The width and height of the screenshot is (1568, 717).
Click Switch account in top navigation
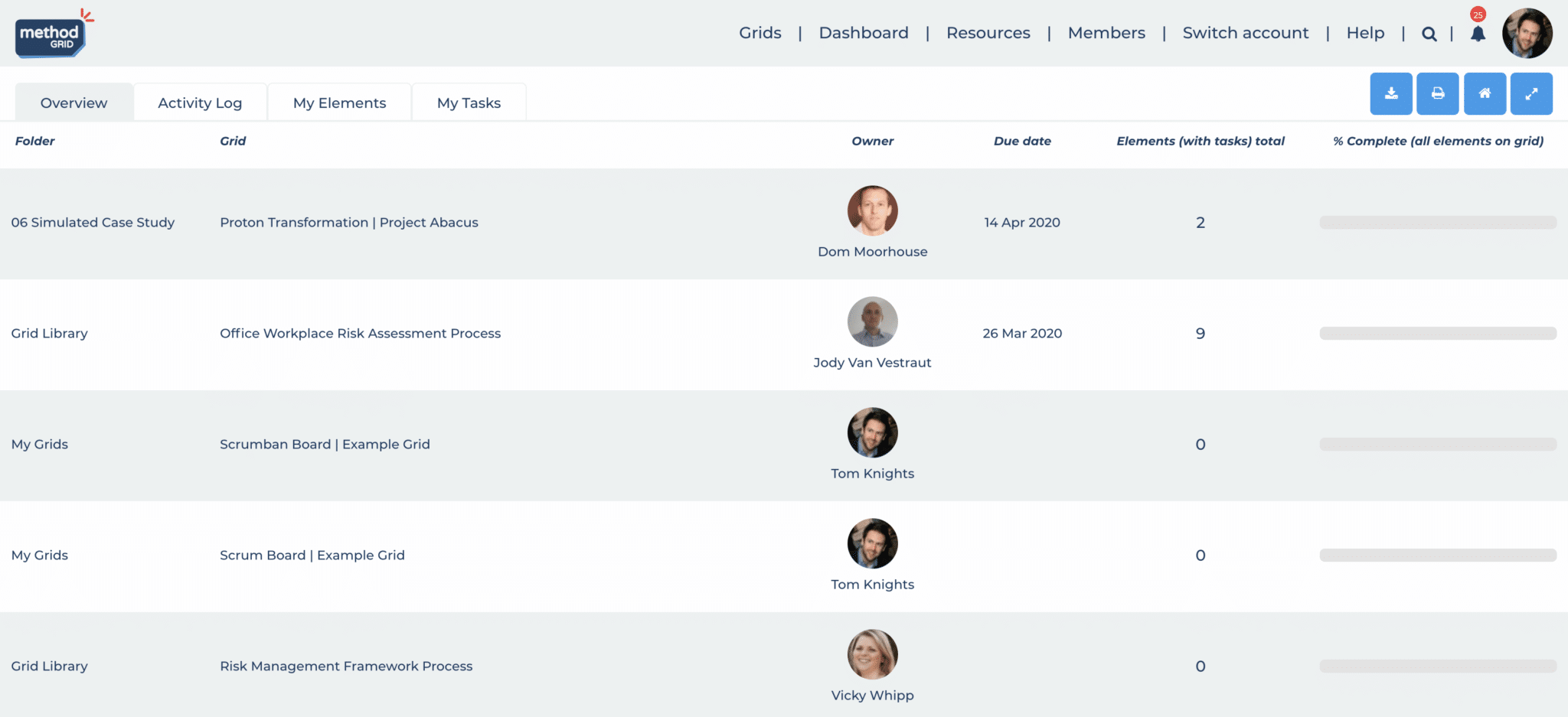(1246, 33)
